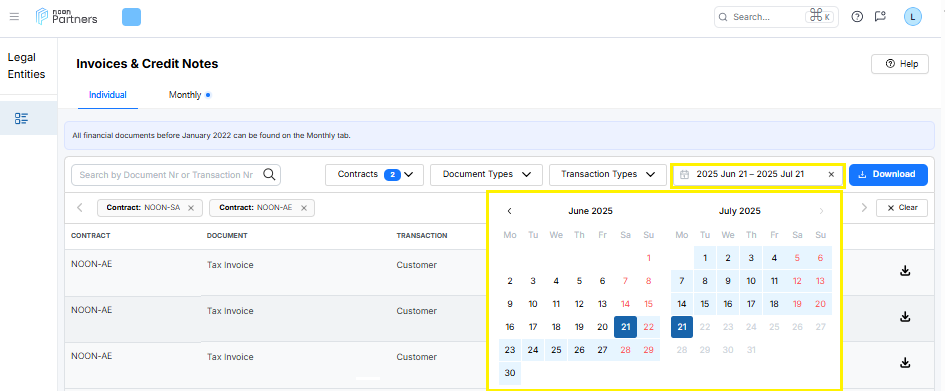Open the Transaction Types dropdown

tap(608, 175)
